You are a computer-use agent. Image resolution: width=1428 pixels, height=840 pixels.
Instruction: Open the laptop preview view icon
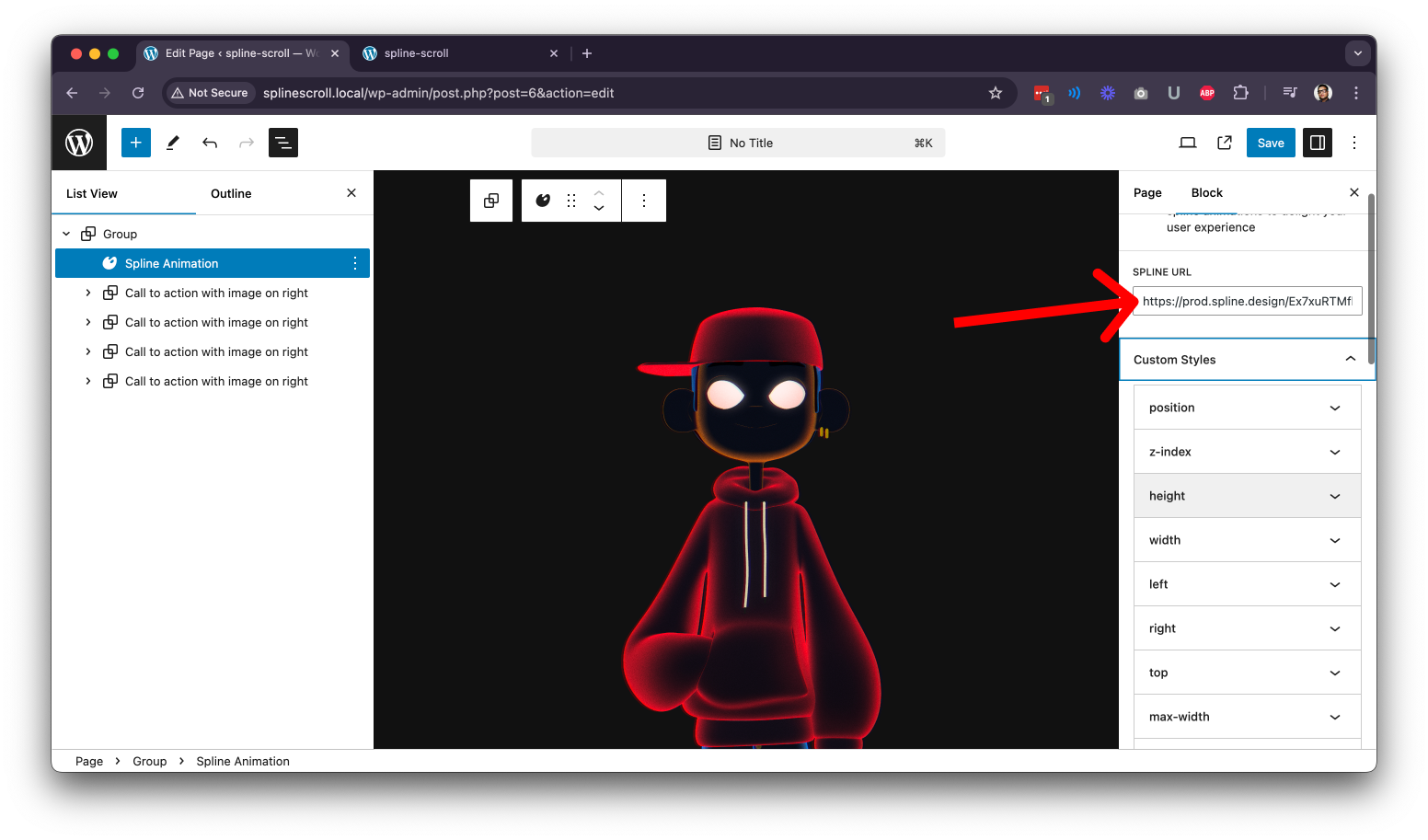click(1188, 143)
